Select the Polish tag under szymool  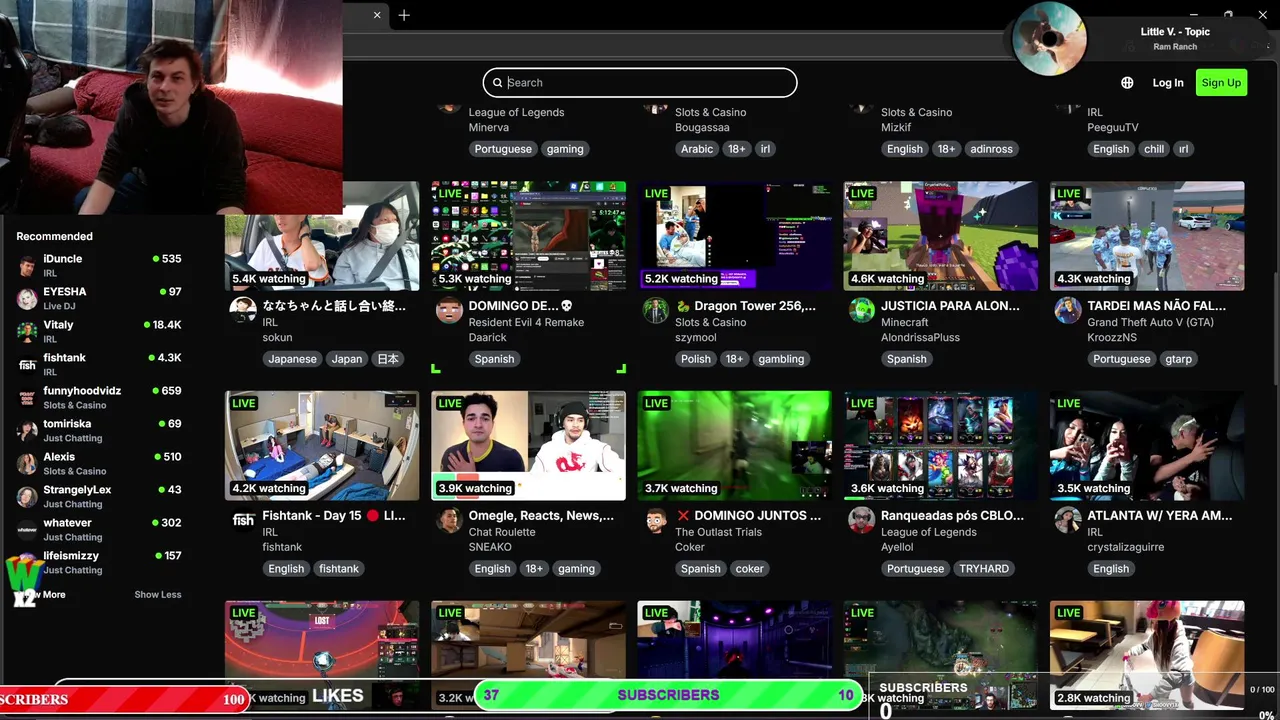[x=696, y=359]
